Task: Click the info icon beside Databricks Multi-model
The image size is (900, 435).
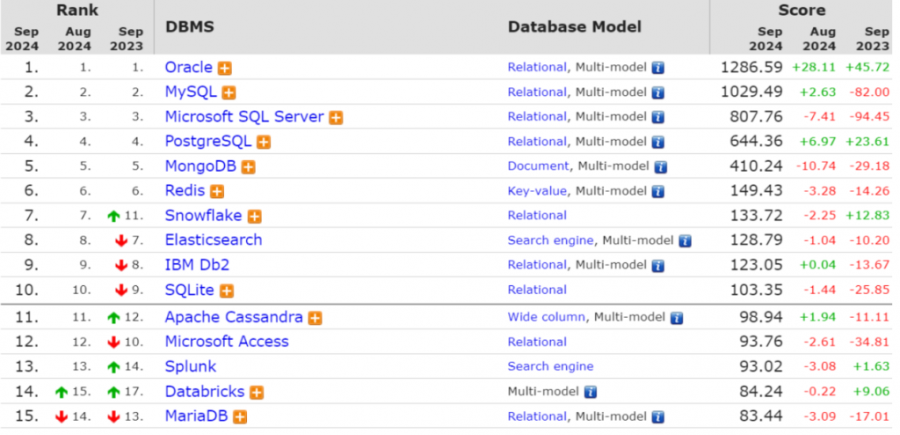Action: (x=590, y=392)
